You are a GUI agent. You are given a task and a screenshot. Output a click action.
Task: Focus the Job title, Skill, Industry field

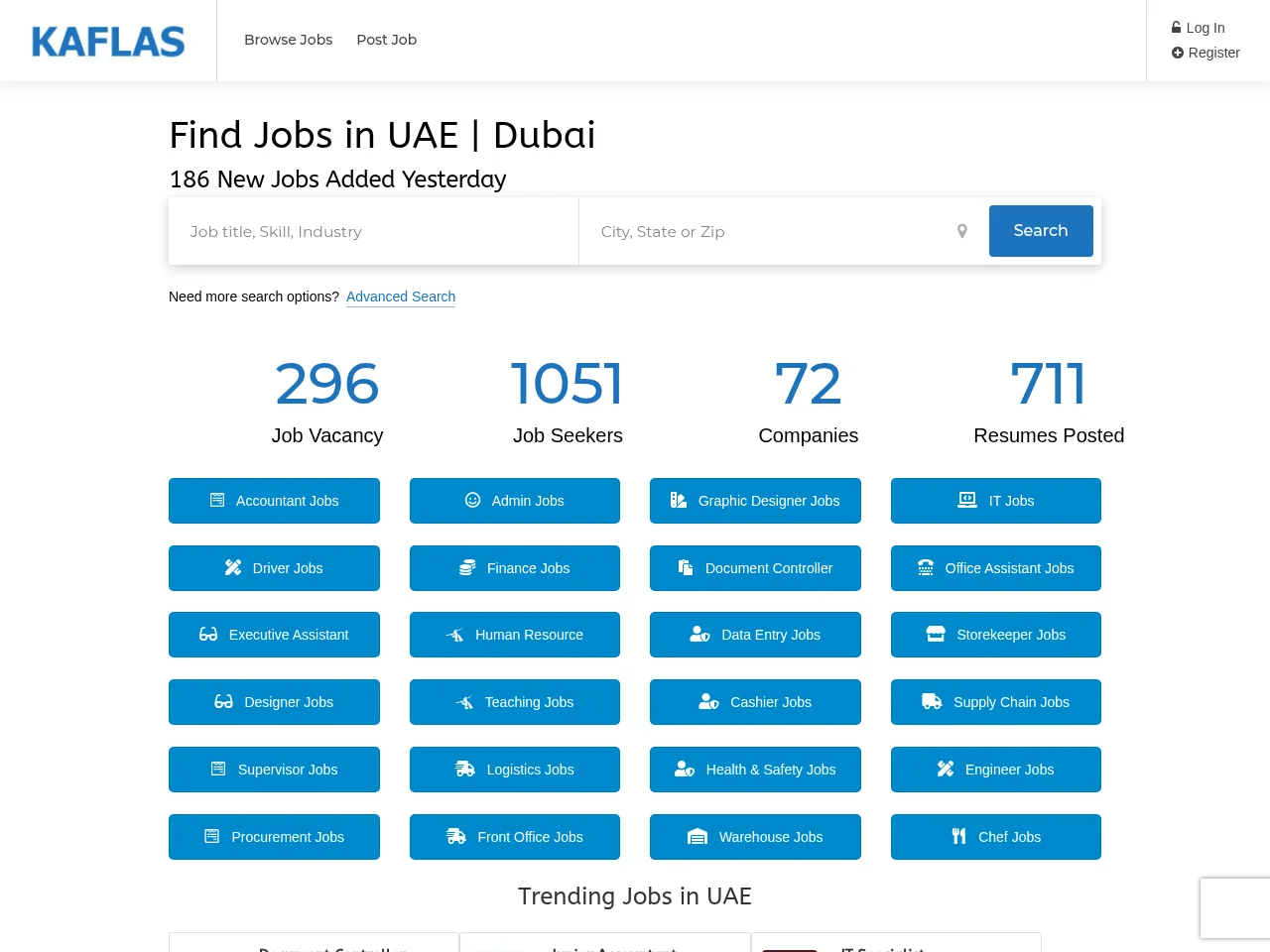coord(373,231)
